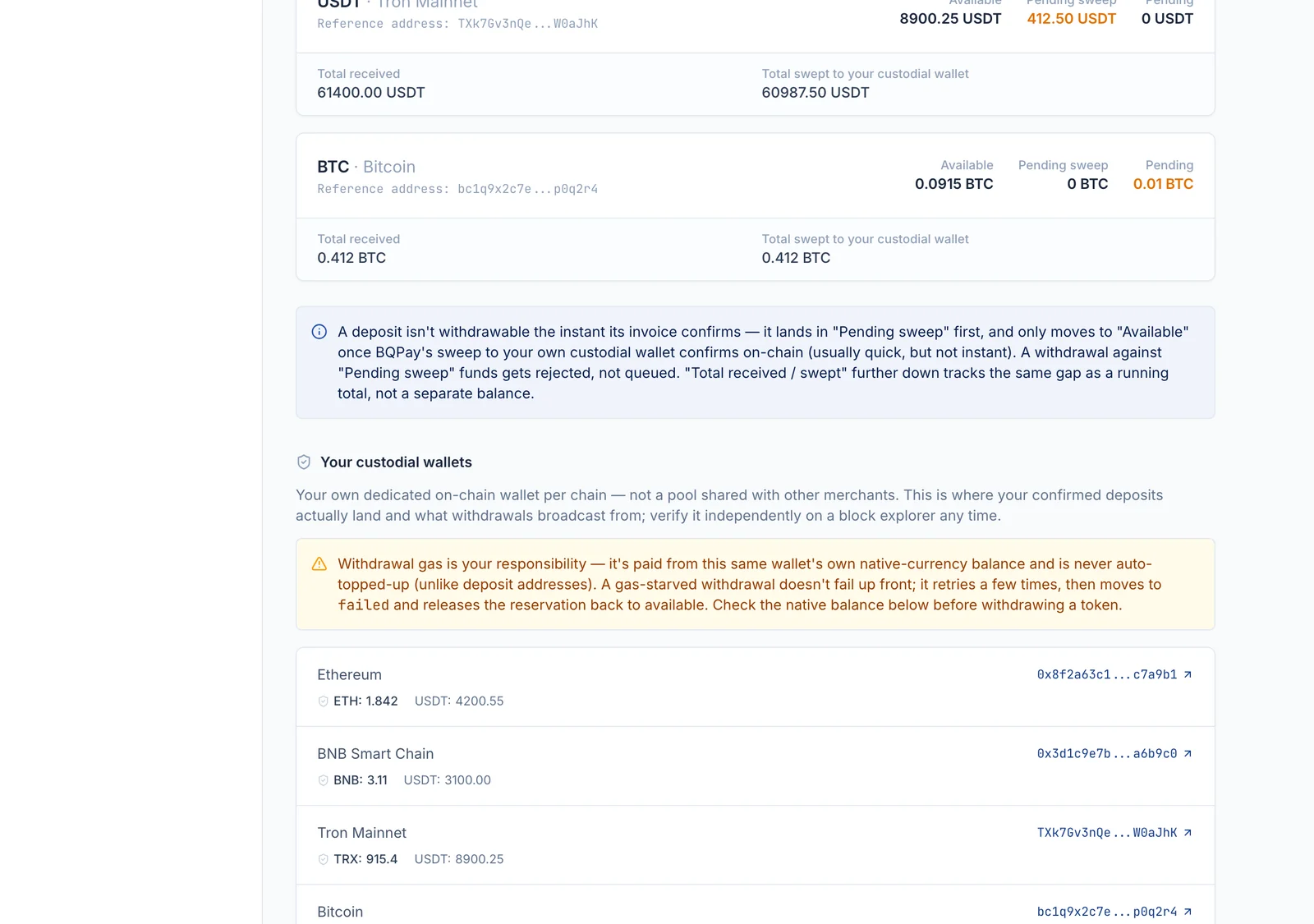The width and height of the screenshot is (1314, 924).
Task: Click the warning triangle icon in gas notice
Action: pos(319,564)
